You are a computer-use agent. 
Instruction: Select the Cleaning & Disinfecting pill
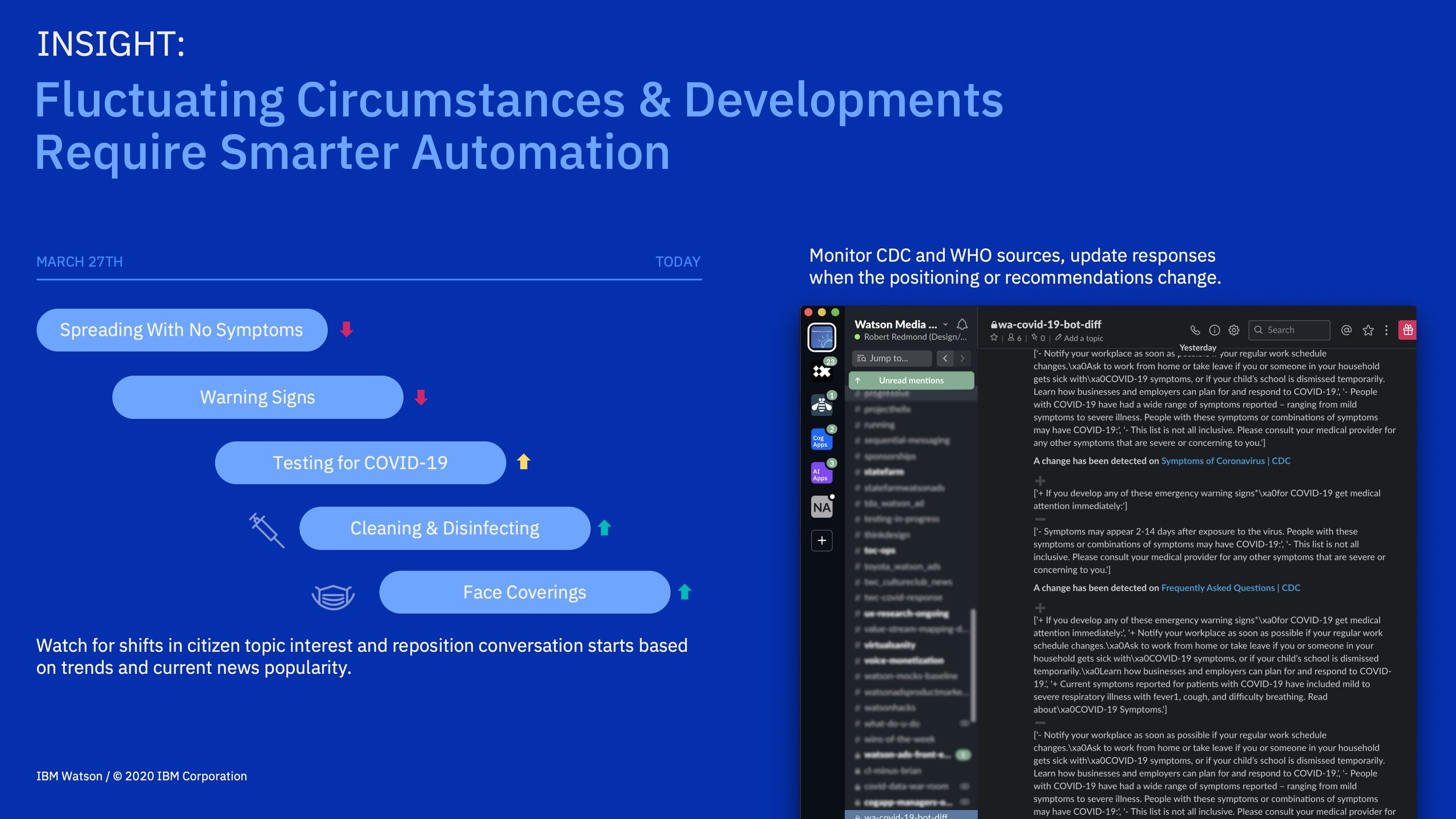pos(444,528)
